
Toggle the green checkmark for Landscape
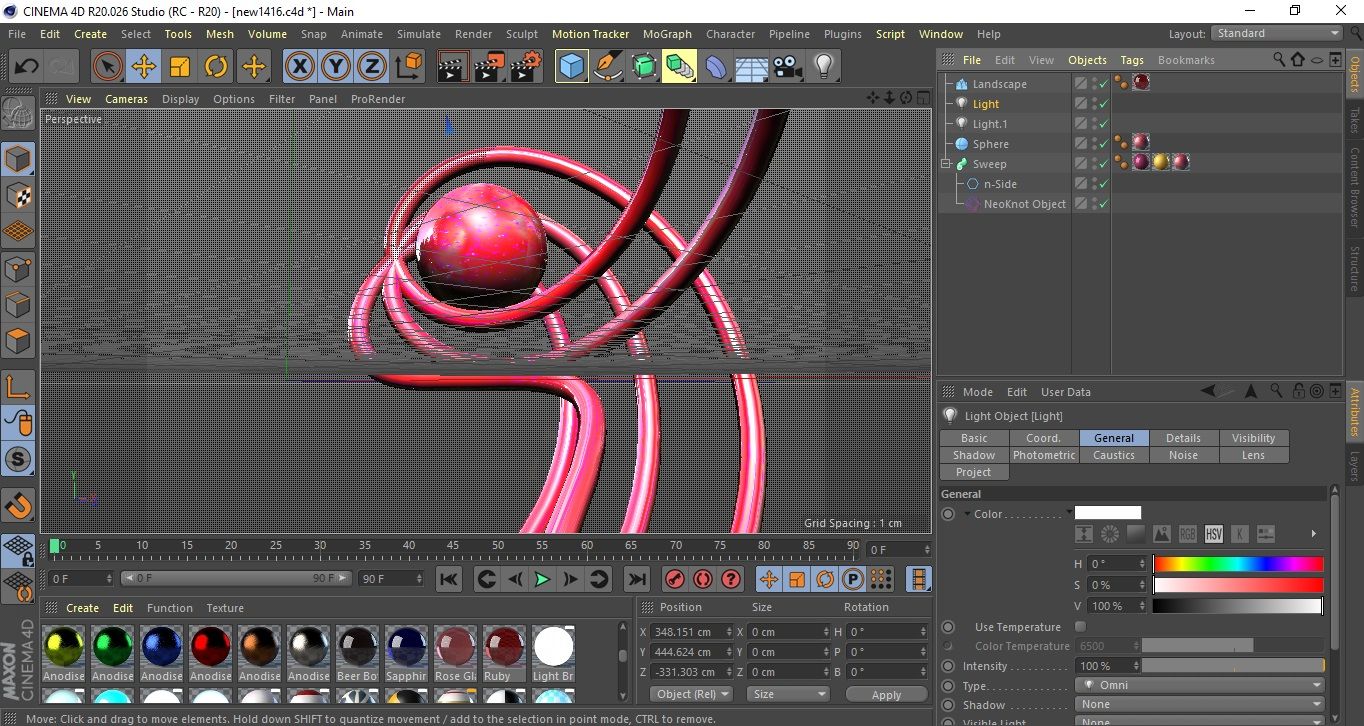pos(1104,84)
